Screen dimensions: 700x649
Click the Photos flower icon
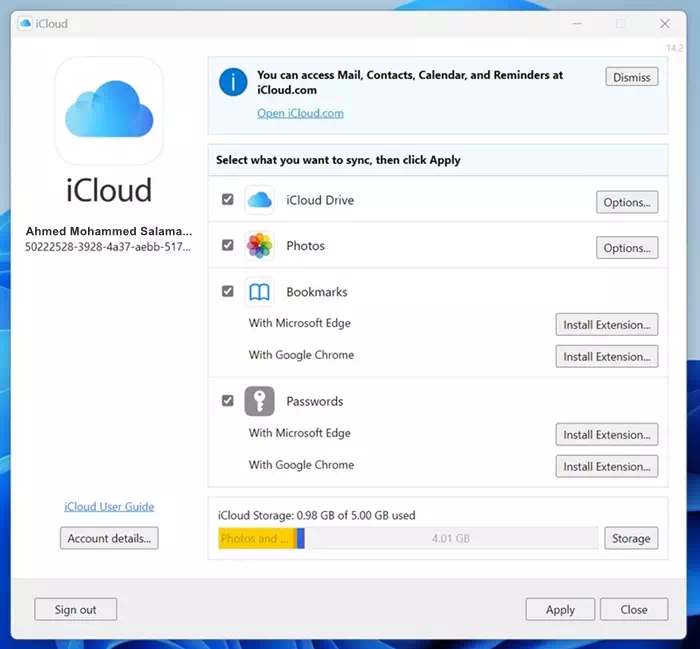pos(259,245)
